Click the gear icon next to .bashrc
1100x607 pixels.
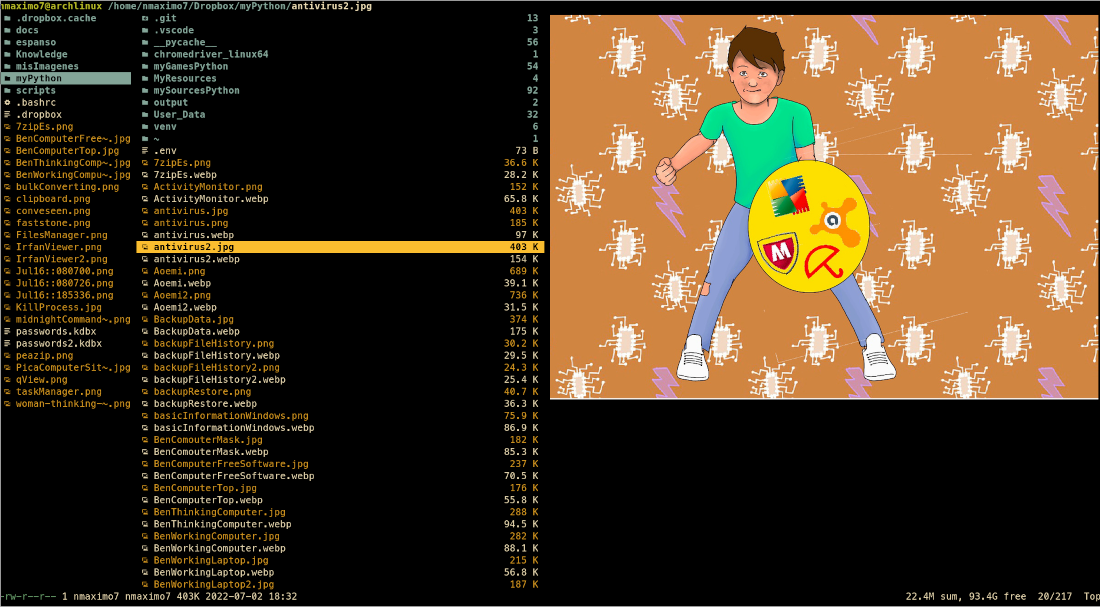tap(7, 102)
